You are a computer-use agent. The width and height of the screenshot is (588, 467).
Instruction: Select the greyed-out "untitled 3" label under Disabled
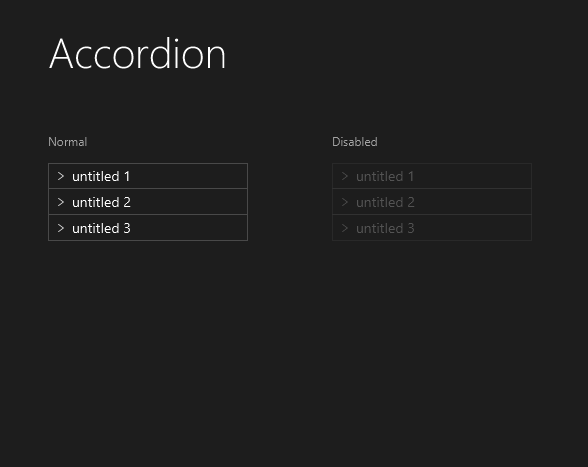click(385, 228)
